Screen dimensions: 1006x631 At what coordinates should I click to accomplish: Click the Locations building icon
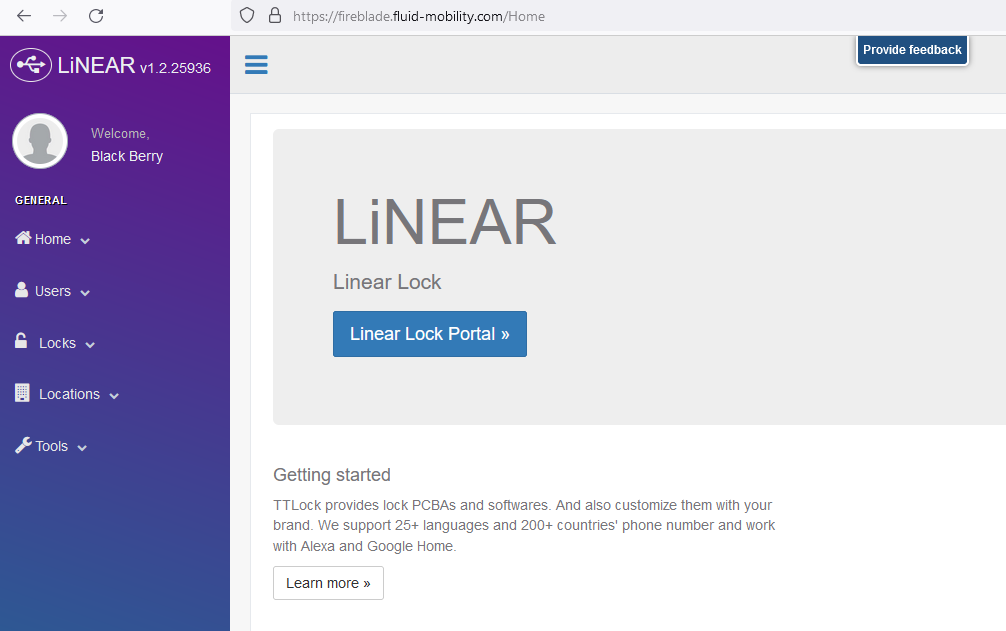[22, 393]
